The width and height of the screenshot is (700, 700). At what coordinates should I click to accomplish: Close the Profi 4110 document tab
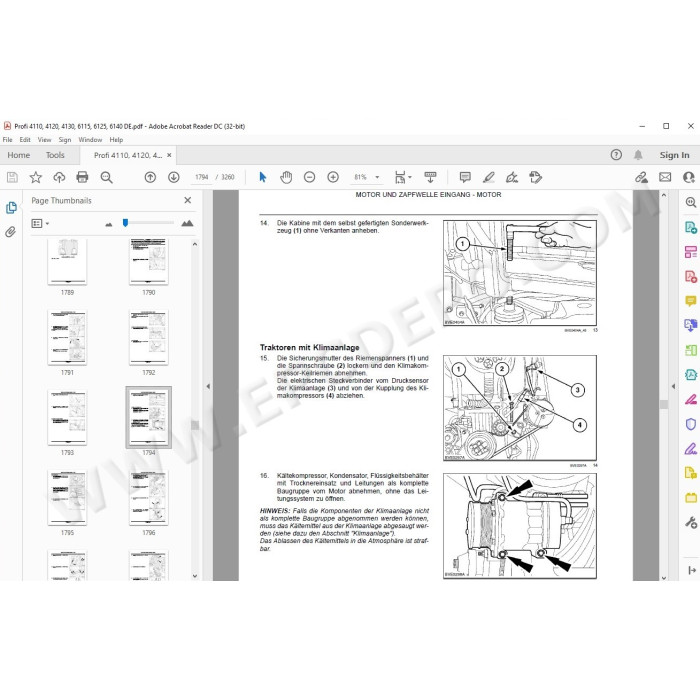tap(169, 155)
